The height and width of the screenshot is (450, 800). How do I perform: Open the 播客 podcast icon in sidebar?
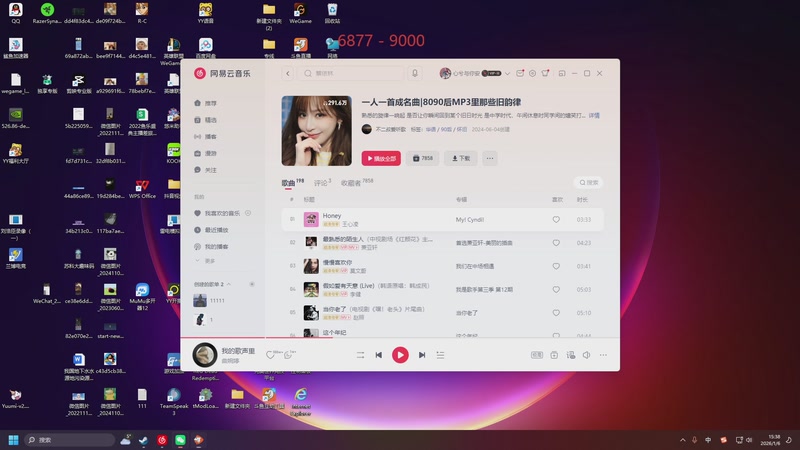(x=197, y=137)
